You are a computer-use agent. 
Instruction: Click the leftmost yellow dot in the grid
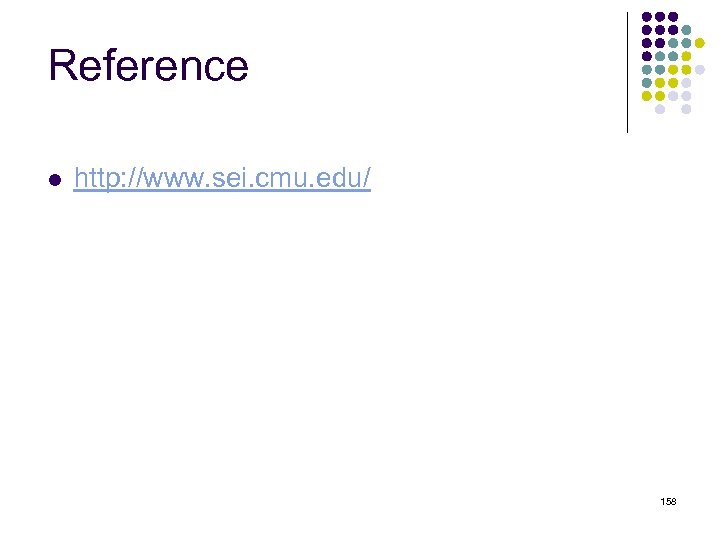tap(647, 96)
